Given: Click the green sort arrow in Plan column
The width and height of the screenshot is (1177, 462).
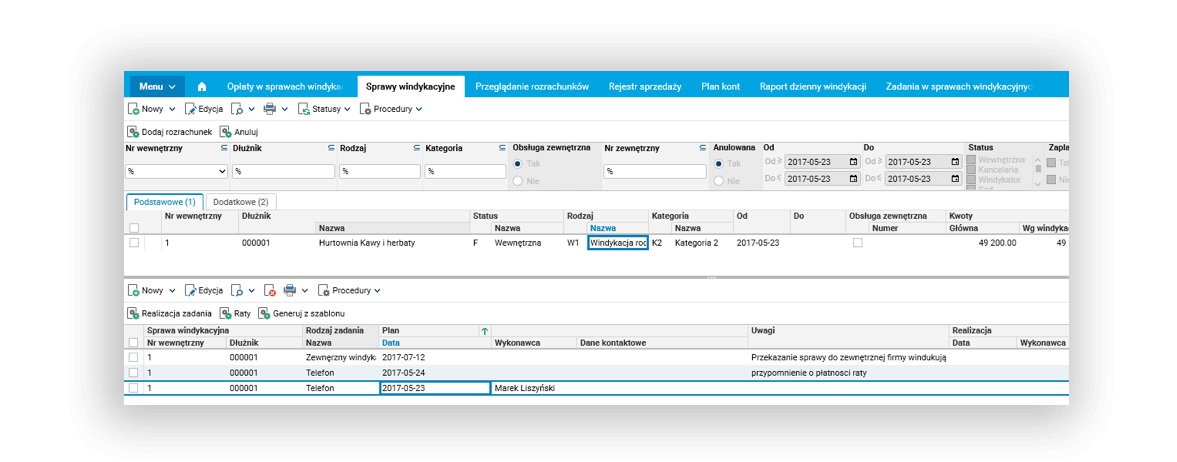Looking at the screenshot, I should tap(484, 331).
